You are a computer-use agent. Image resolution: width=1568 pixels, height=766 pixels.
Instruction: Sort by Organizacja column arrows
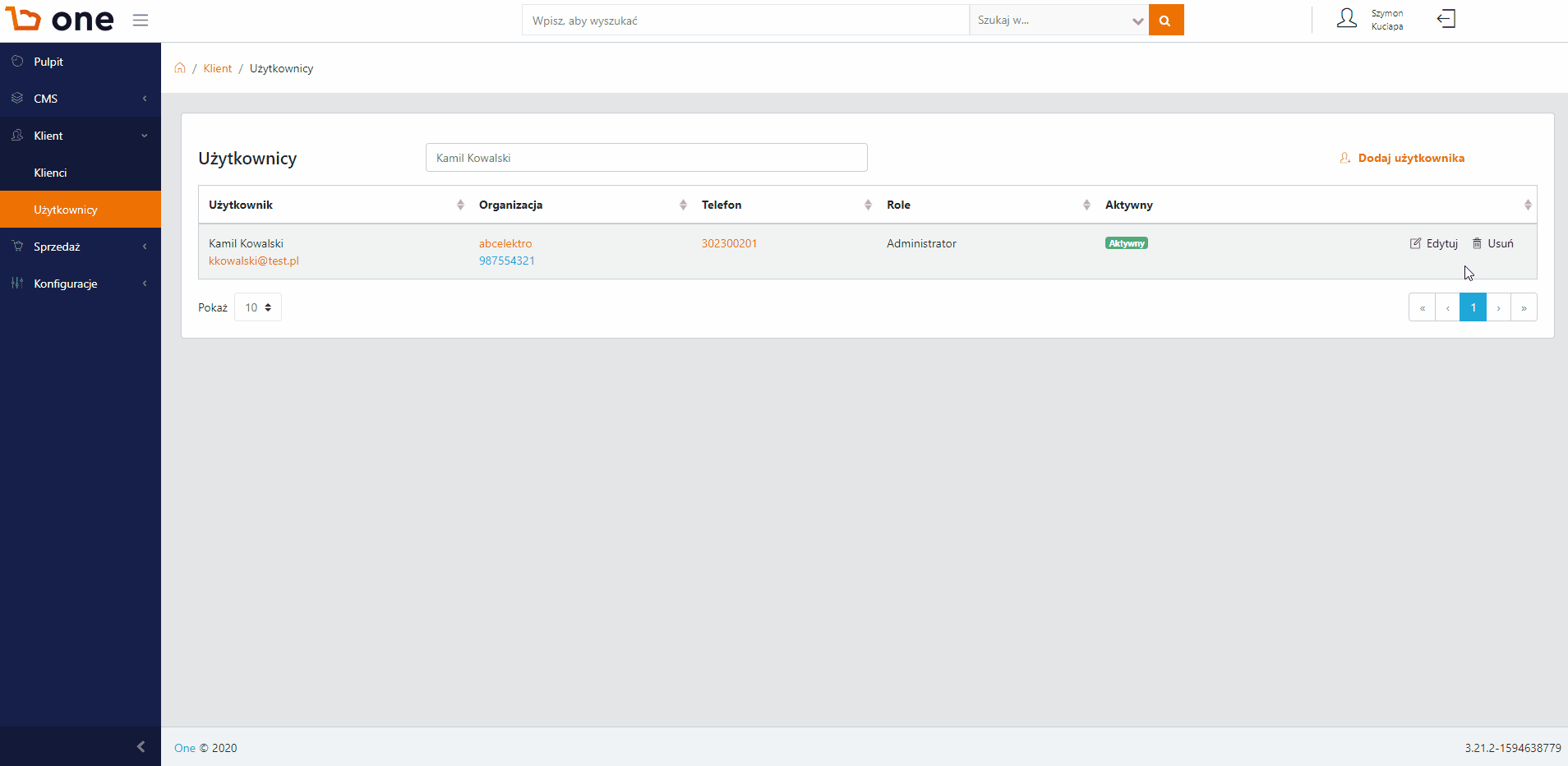[683, 205]
